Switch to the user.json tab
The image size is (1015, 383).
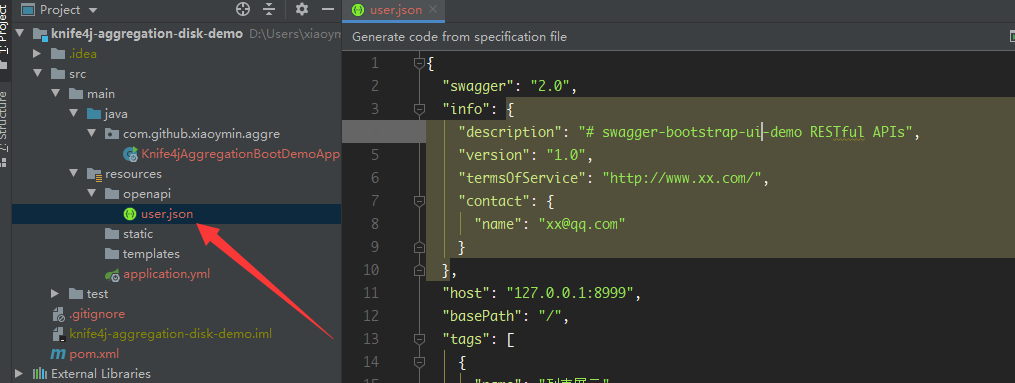coord(396,10)
